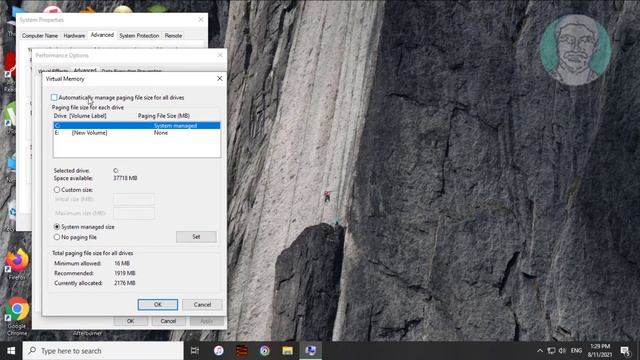Viewport: 640px width, 360px height.
Task: Click the Paging File Size (MB) header
Action: (164, 116)
